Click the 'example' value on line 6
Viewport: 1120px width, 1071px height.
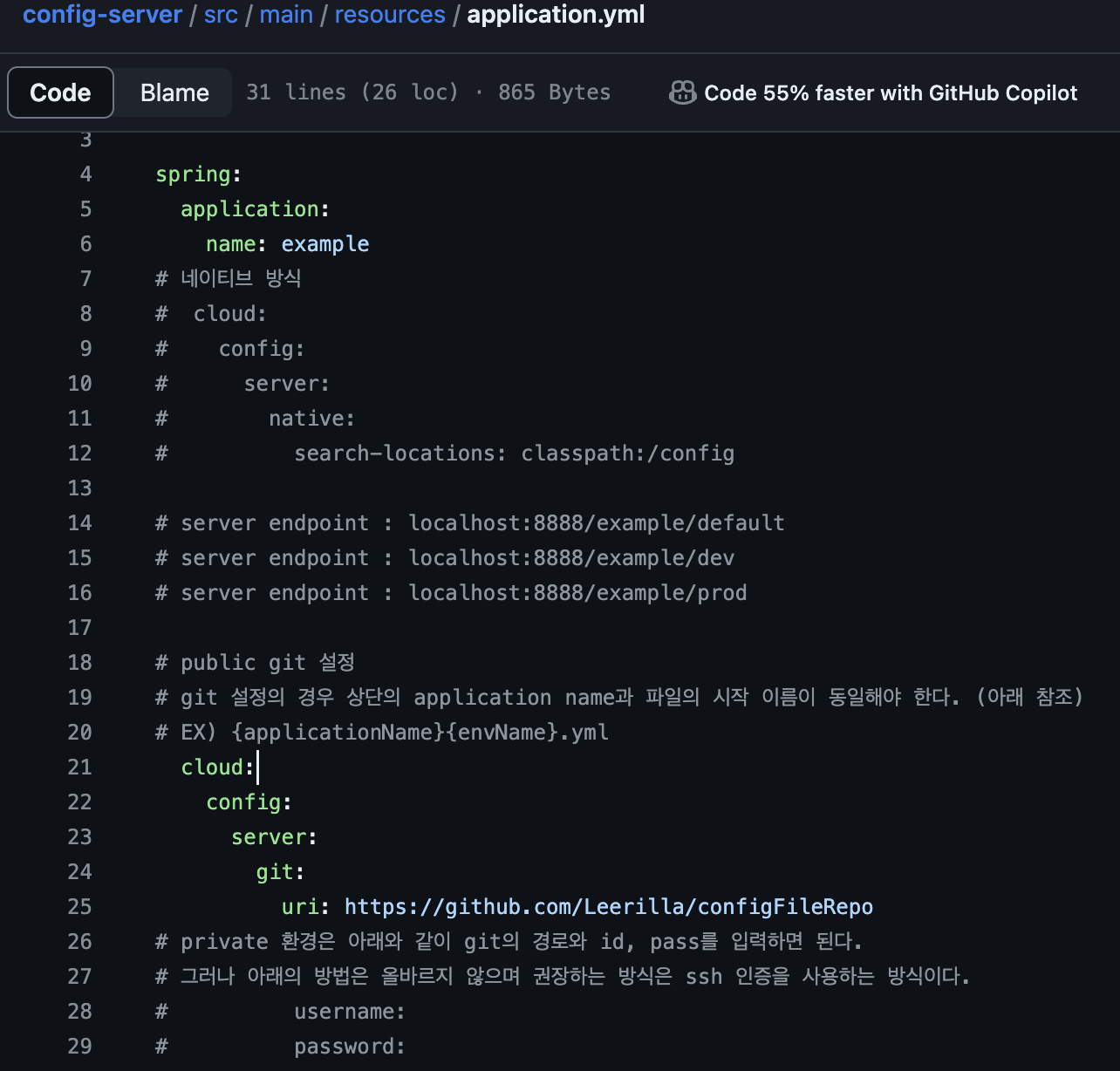(x=325, y=244)
